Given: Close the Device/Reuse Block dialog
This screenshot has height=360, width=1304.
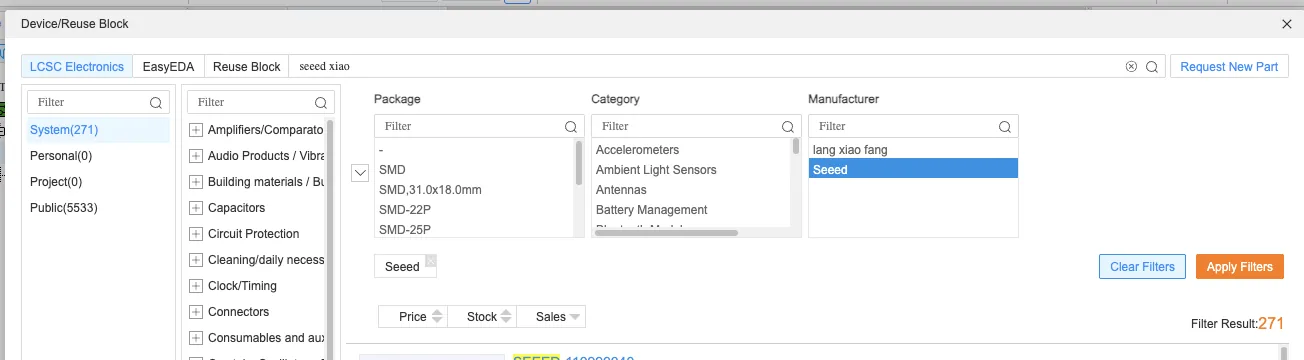Looking at the screenshot, I should (x=1286, y=24).
